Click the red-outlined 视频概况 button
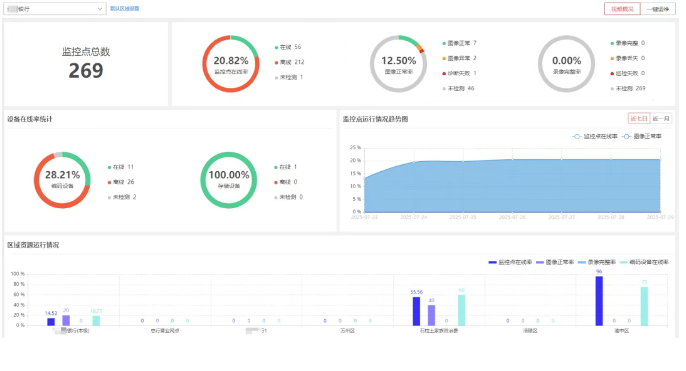 622,9
